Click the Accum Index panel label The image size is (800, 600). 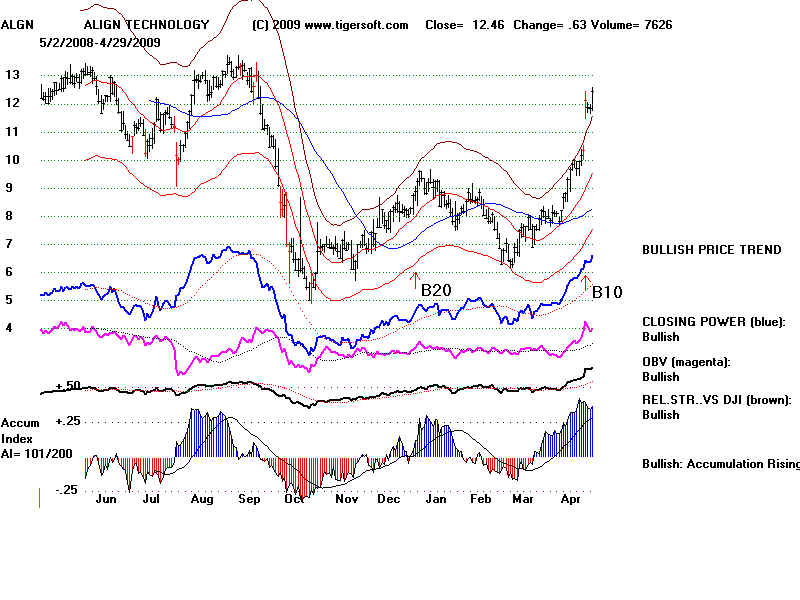(20, 431)
